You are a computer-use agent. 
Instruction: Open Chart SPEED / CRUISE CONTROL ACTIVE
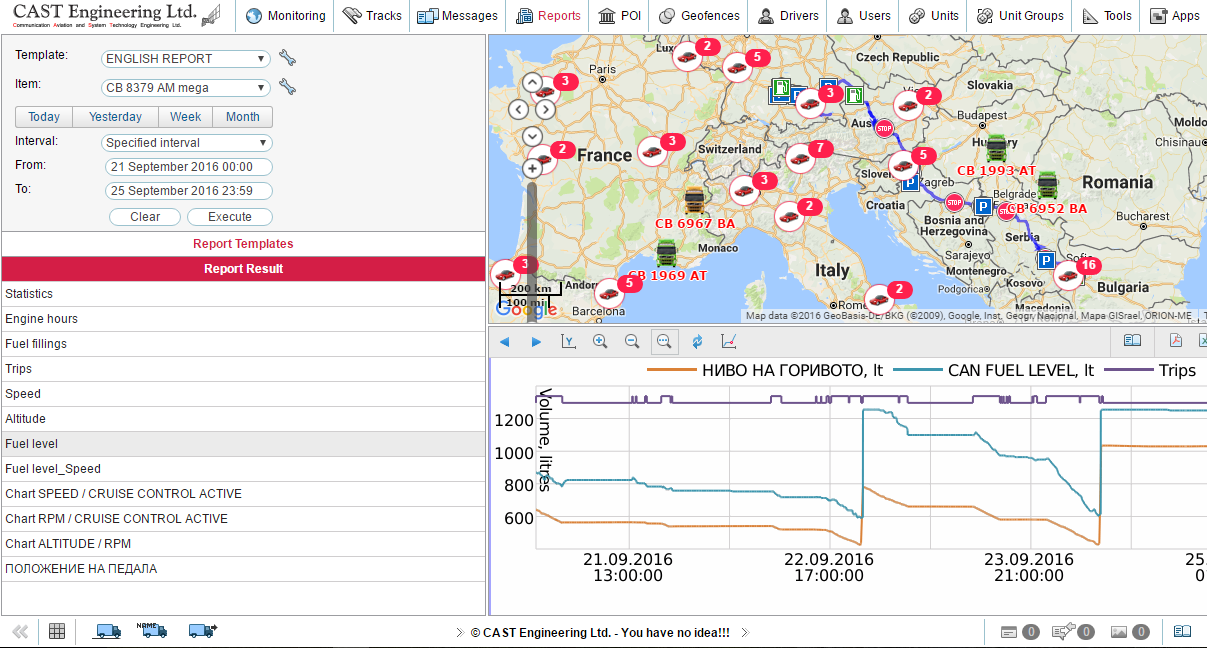tap(243, 494)
